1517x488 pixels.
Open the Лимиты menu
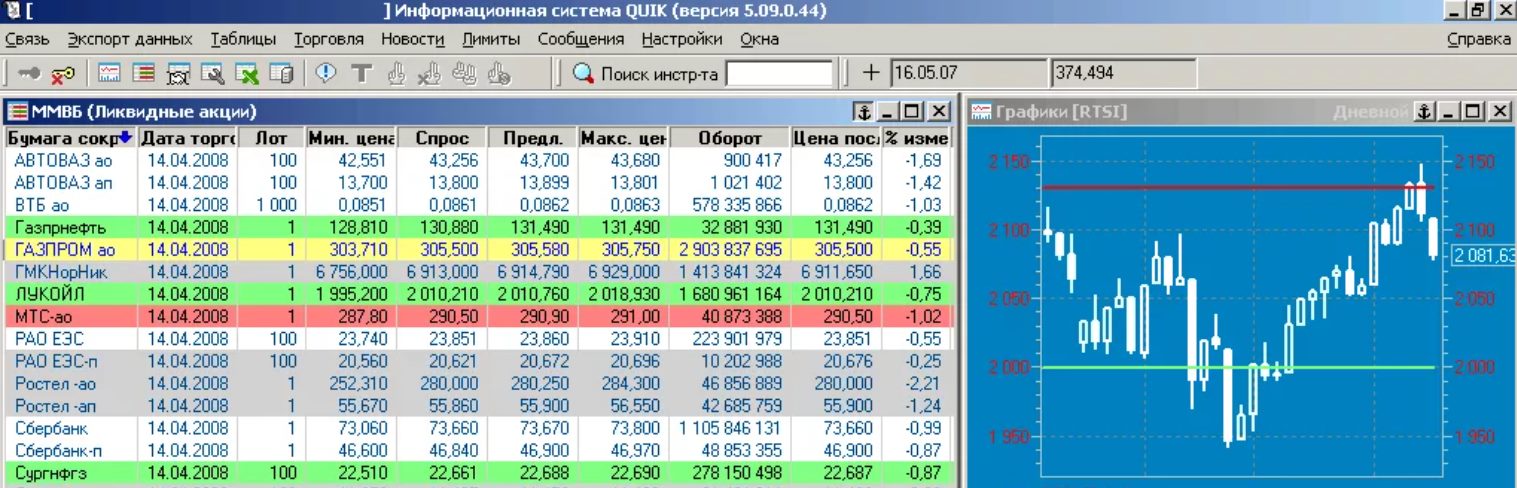click(x=491, y=40)
